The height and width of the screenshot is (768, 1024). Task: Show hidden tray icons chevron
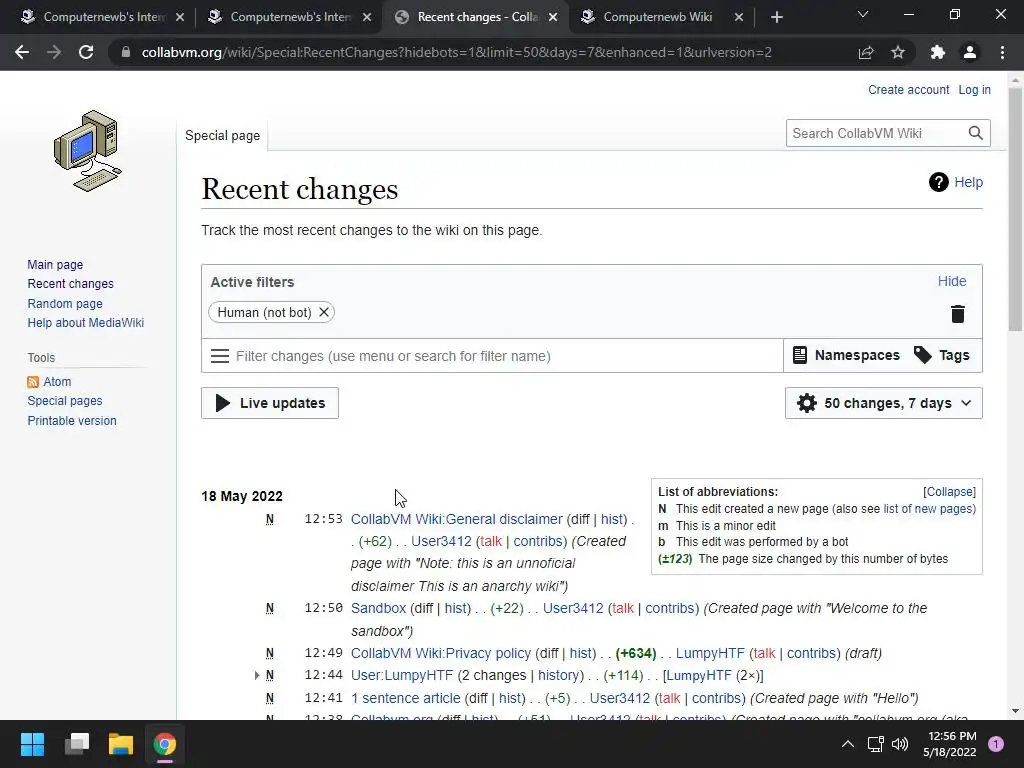848,744
